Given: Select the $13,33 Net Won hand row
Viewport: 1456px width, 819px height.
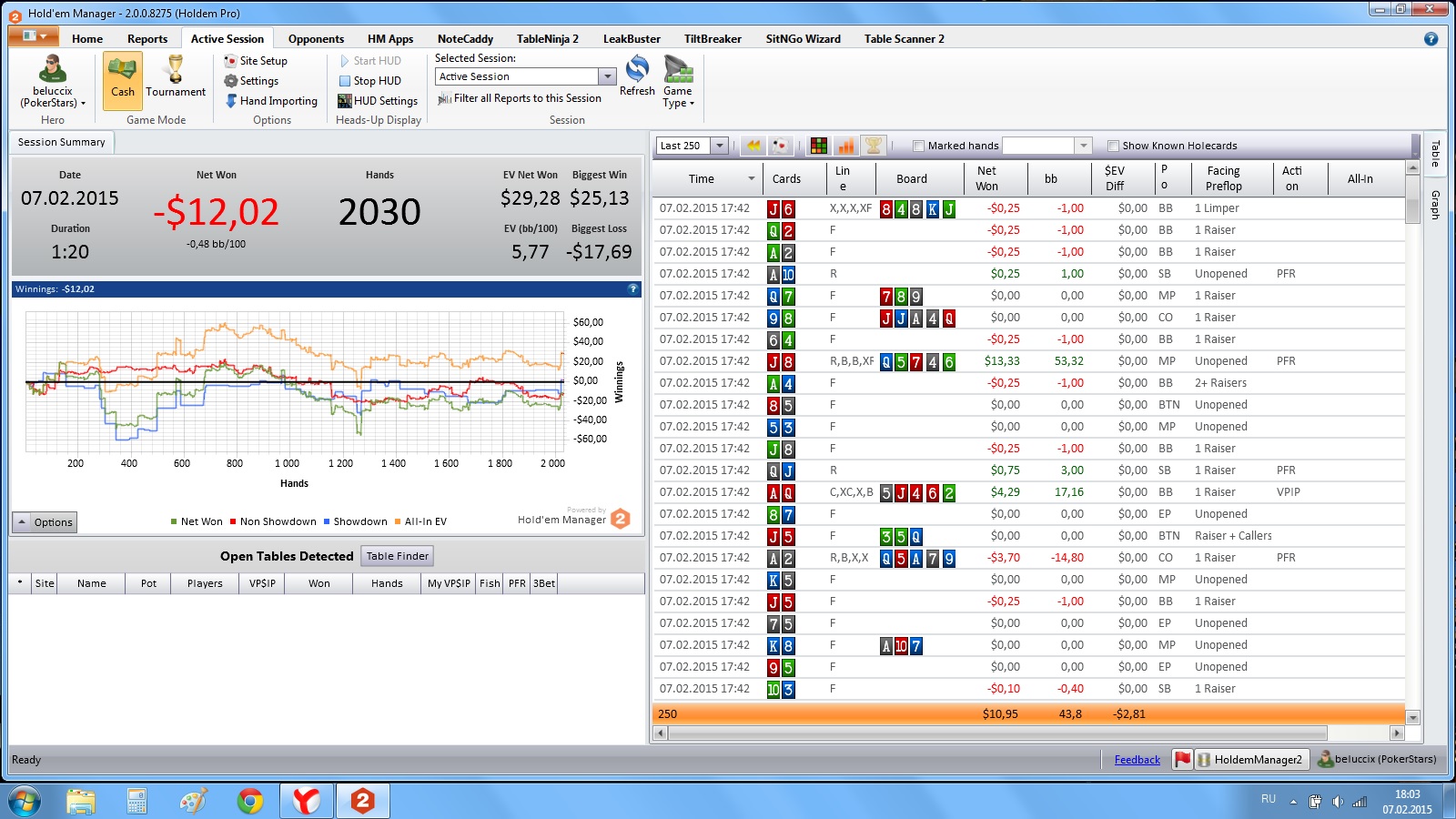Looking at the screenshot, I should 1028,361.
